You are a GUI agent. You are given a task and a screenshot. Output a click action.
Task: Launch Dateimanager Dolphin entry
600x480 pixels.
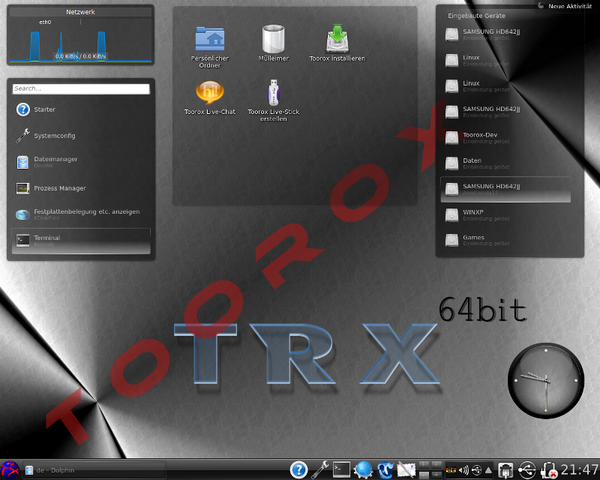pyautogui.click(x=81, y=162)
